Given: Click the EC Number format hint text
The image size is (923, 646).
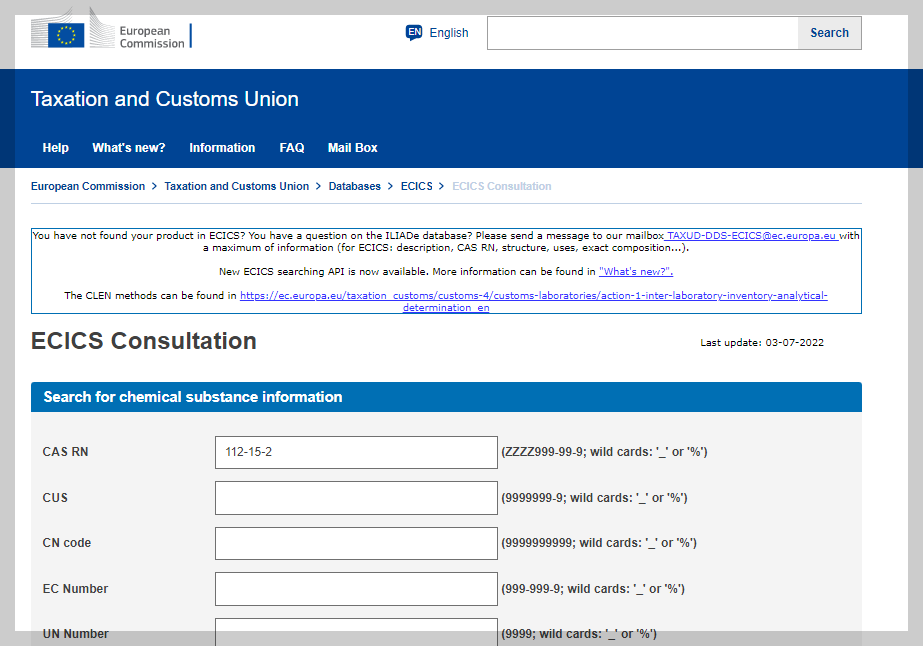Looking at the screenshot, I should tap(593, 589).
